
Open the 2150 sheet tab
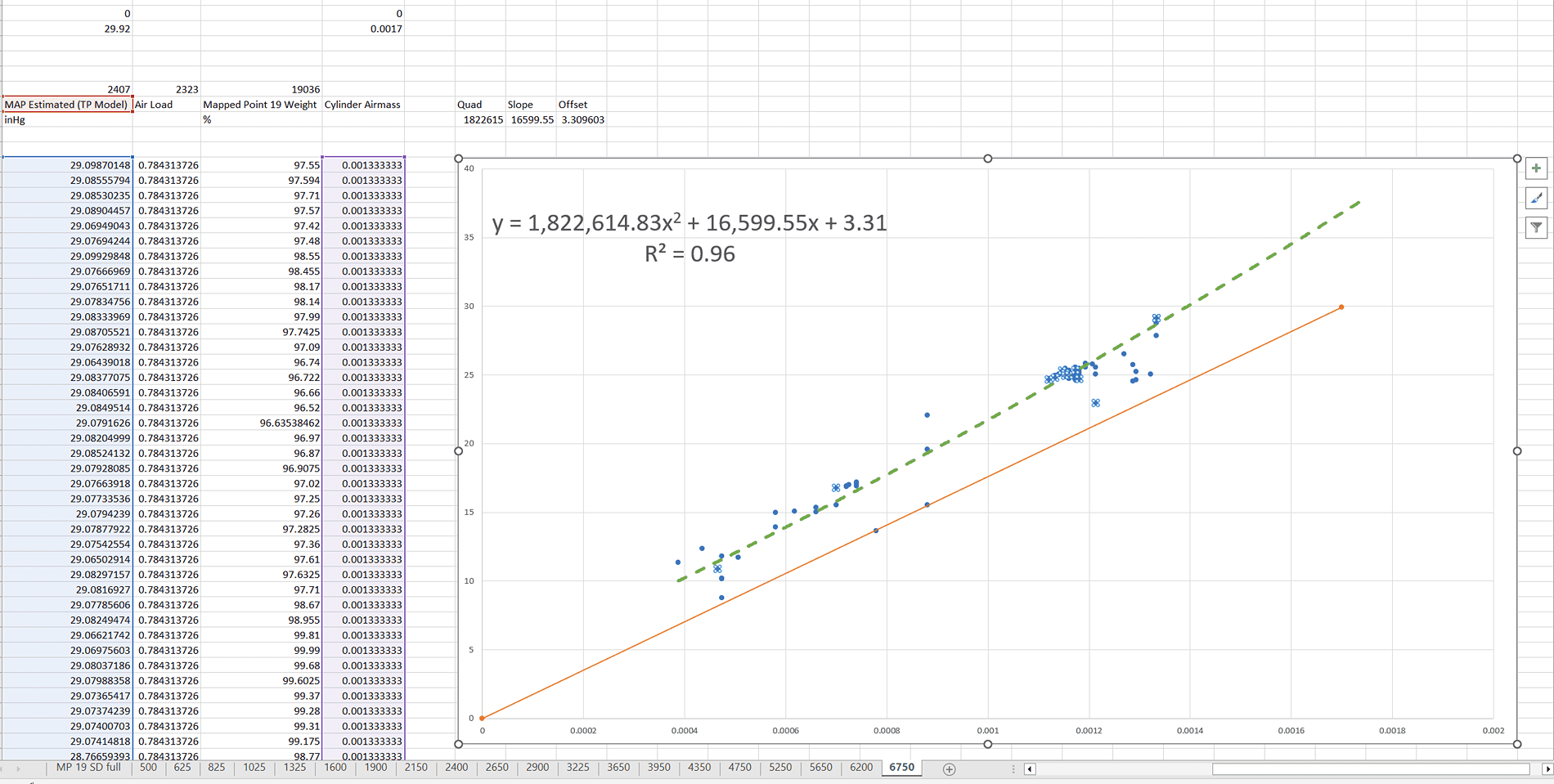pos(416,768)
